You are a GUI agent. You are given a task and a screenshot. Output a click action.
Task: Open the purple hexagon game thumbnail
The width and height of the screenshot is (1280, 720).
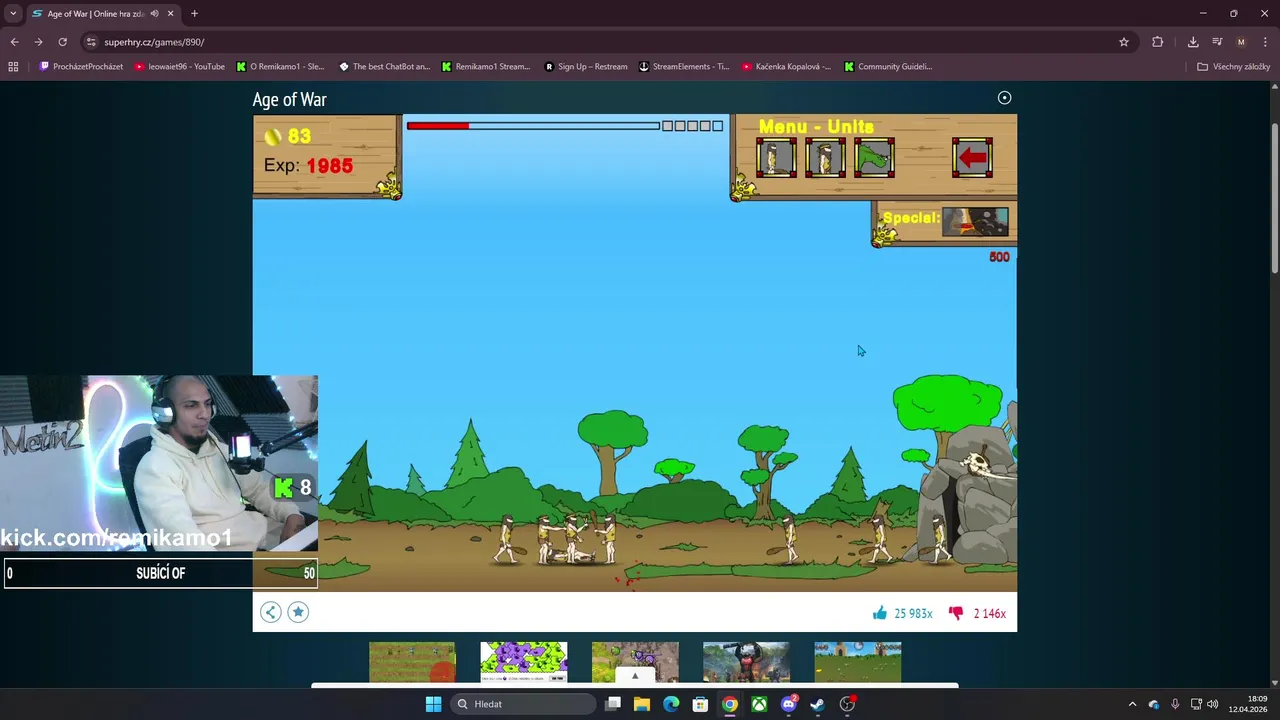524,662
